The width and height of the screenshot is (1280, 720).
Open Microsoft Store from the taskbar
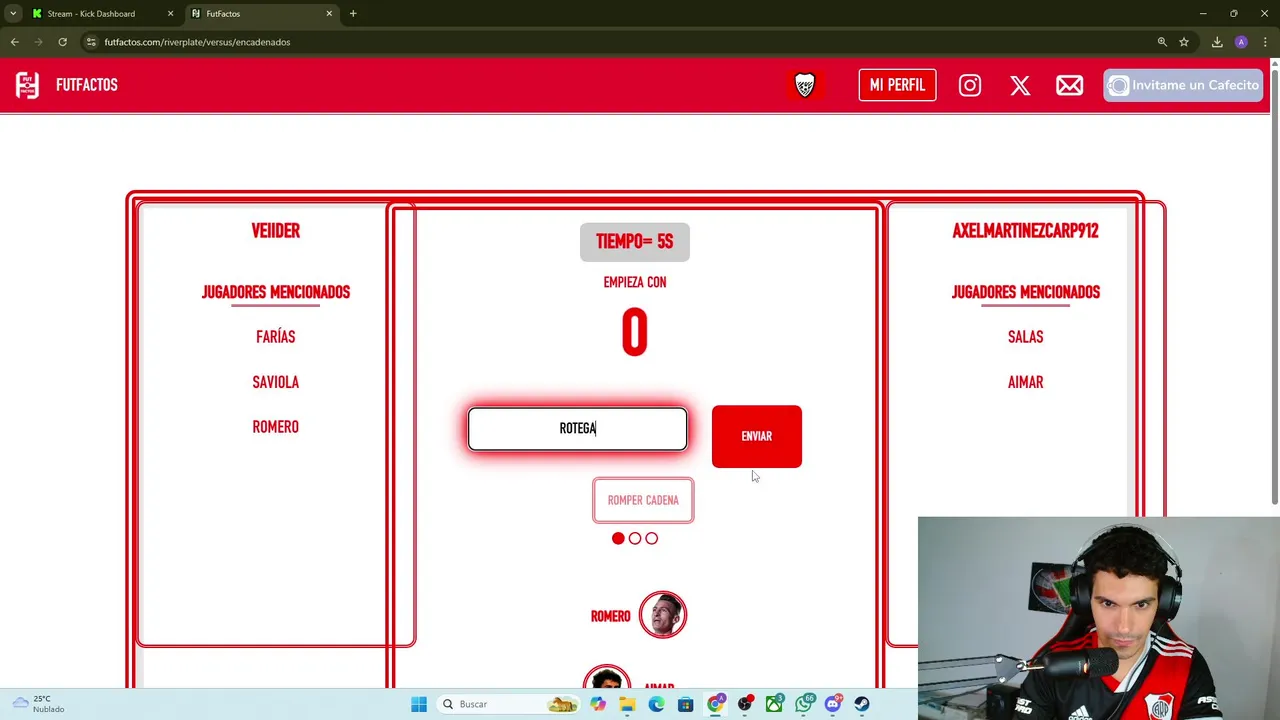tap(685, 704)
